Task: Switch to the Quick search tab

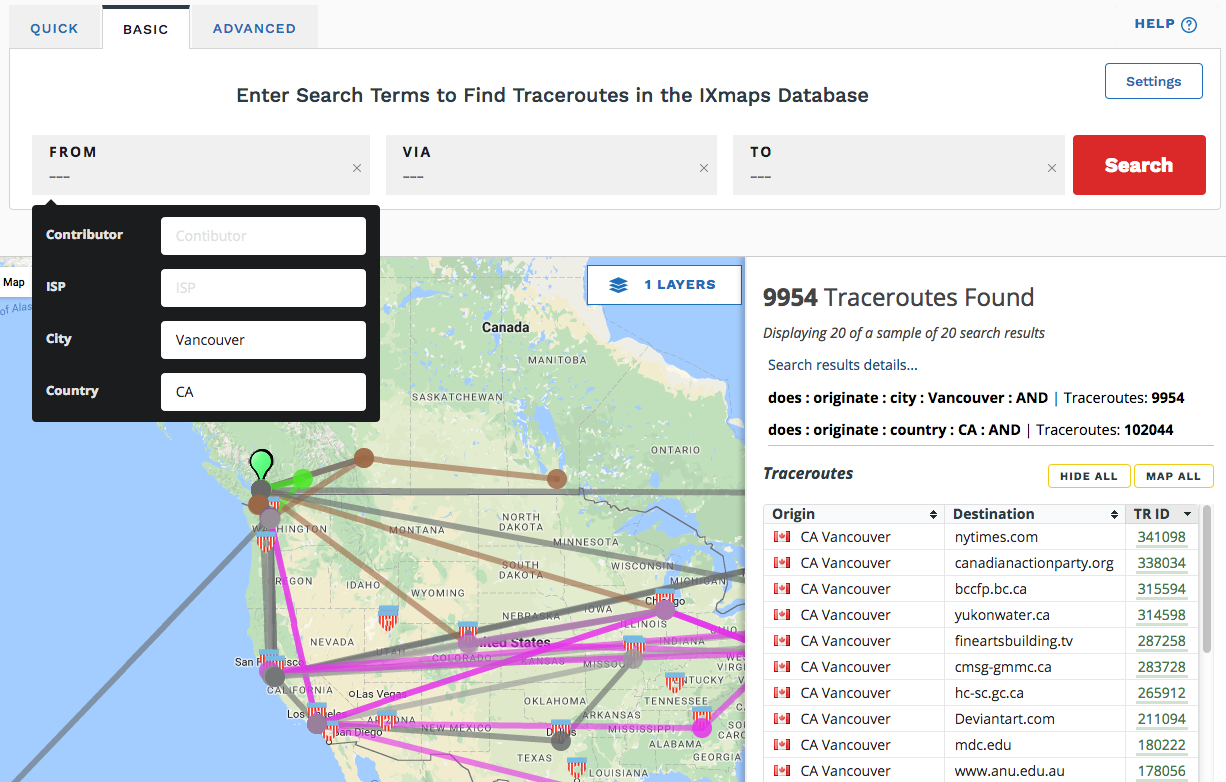Action: pyautogui.click(x=54, y=28)
